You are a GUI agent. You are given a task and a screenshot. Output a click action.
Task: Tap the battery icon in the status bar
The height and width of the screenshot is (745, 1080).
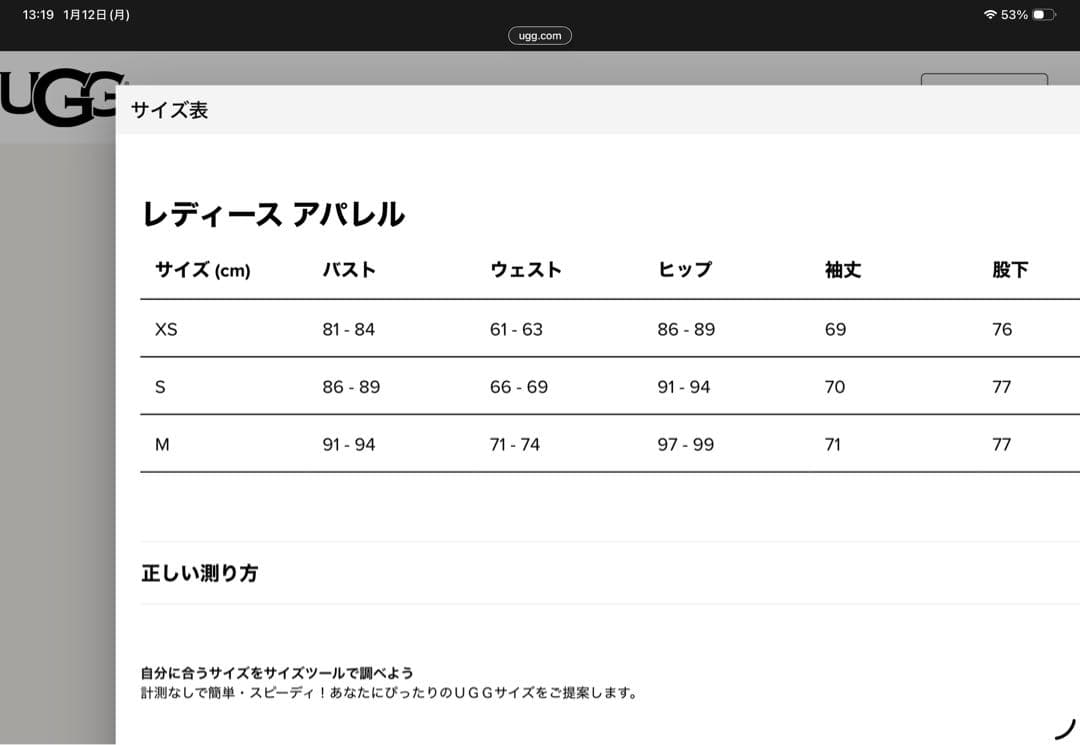(1046, 14)
